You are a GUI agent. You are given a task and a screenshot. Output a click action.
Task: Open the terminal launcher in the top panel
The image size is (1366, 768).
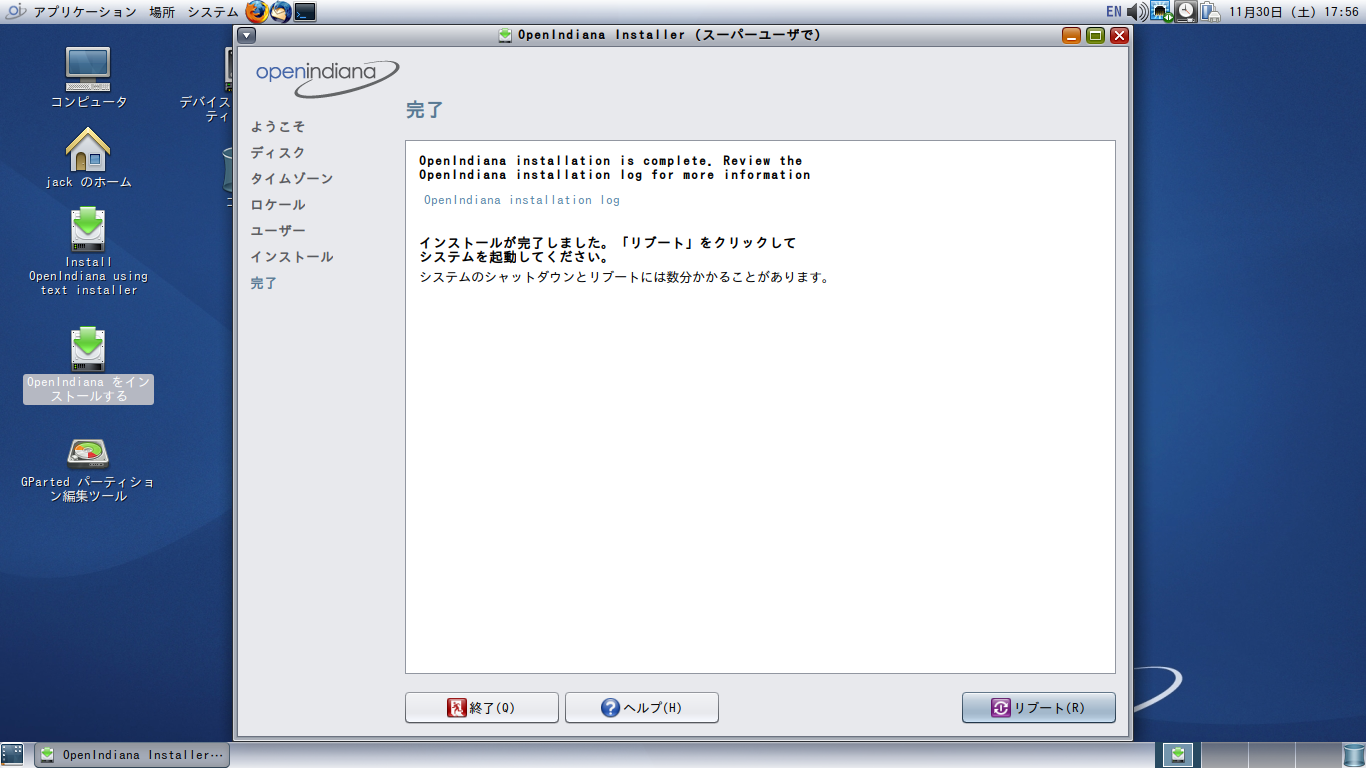pos(305,12)
